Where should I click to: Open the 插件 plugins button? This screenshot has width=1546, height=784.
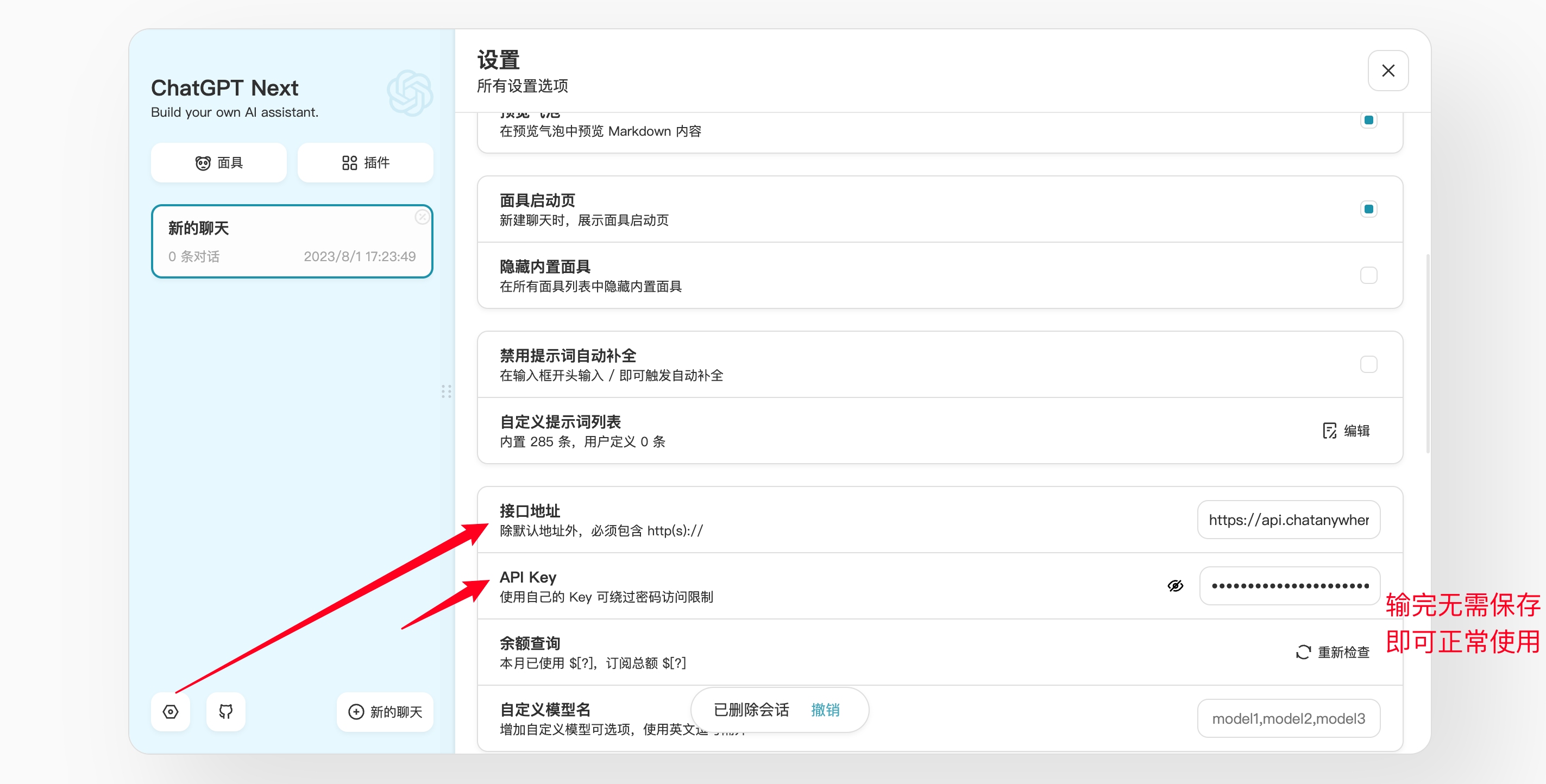365,162
